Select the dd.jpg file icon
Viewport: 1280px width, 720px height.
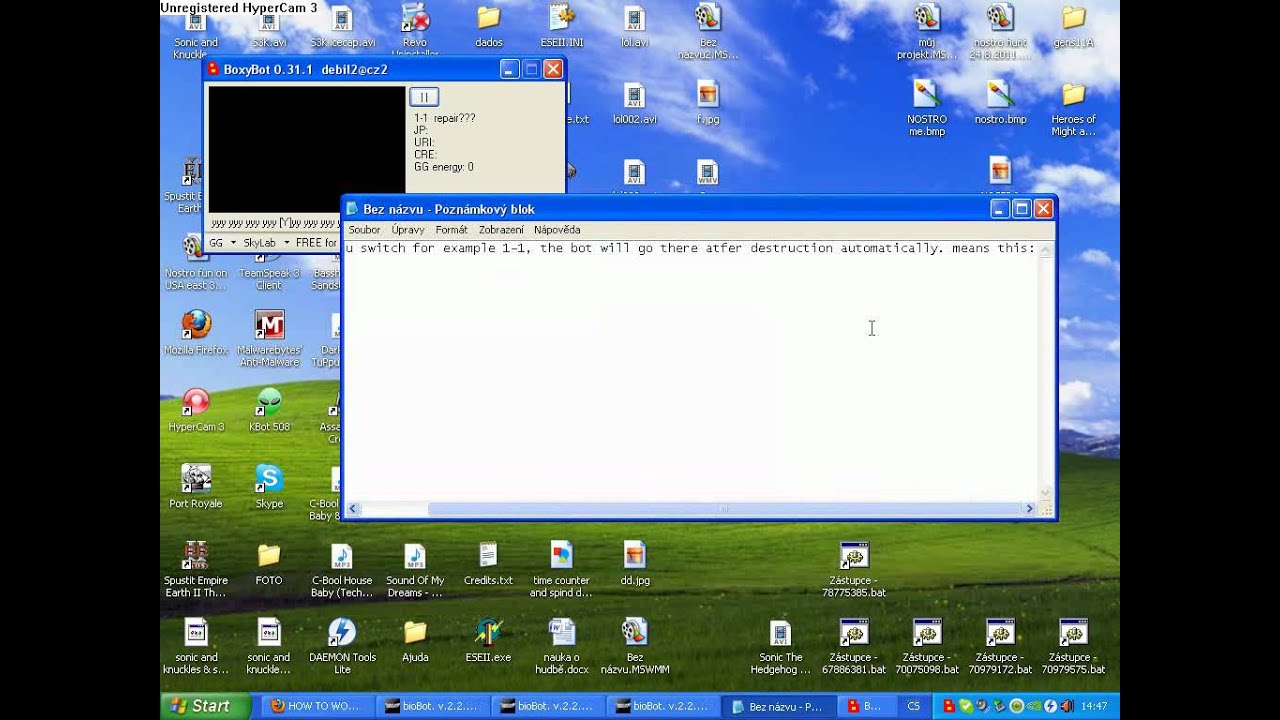634,564
